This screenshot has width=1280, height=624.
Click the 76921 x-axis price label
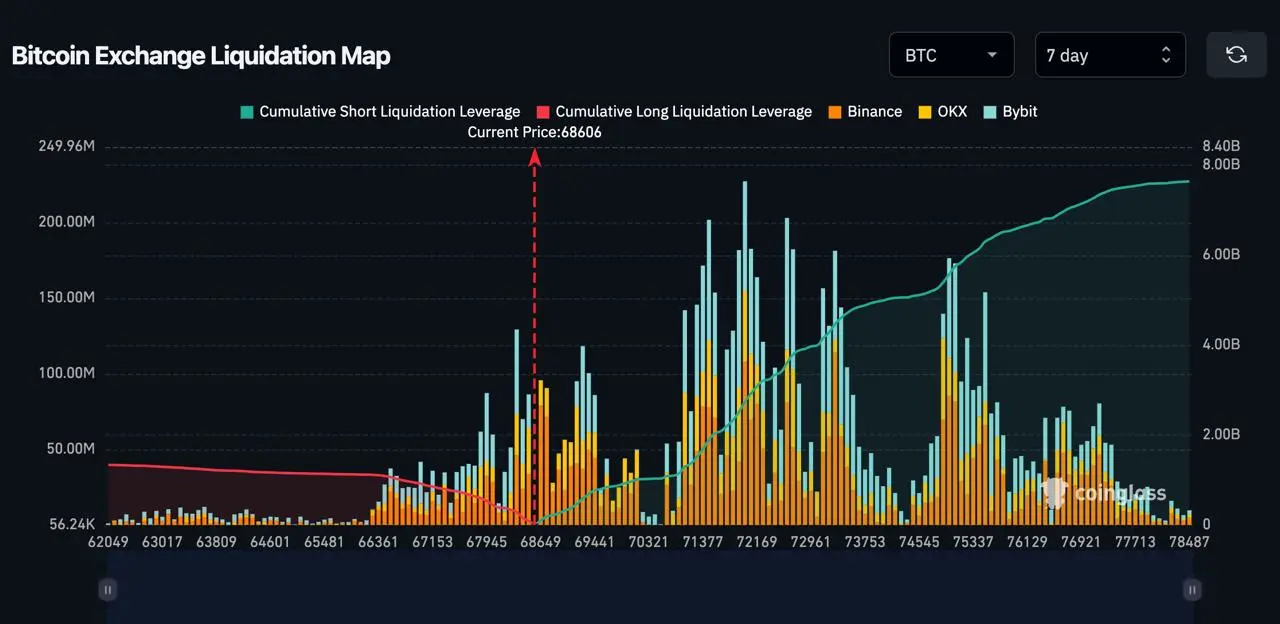pyautogui.click(x=1081, y=542)
